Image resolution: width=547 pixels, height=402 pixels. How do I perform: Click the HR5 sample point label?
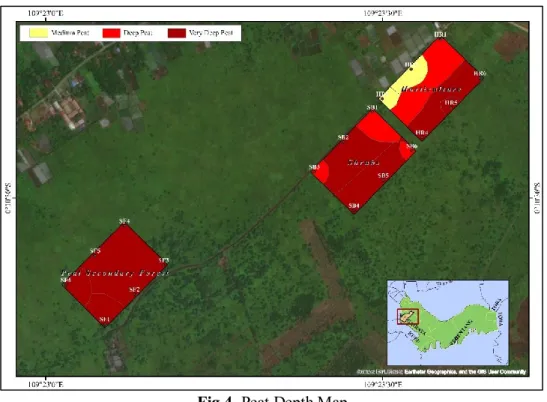click(451, 103)
